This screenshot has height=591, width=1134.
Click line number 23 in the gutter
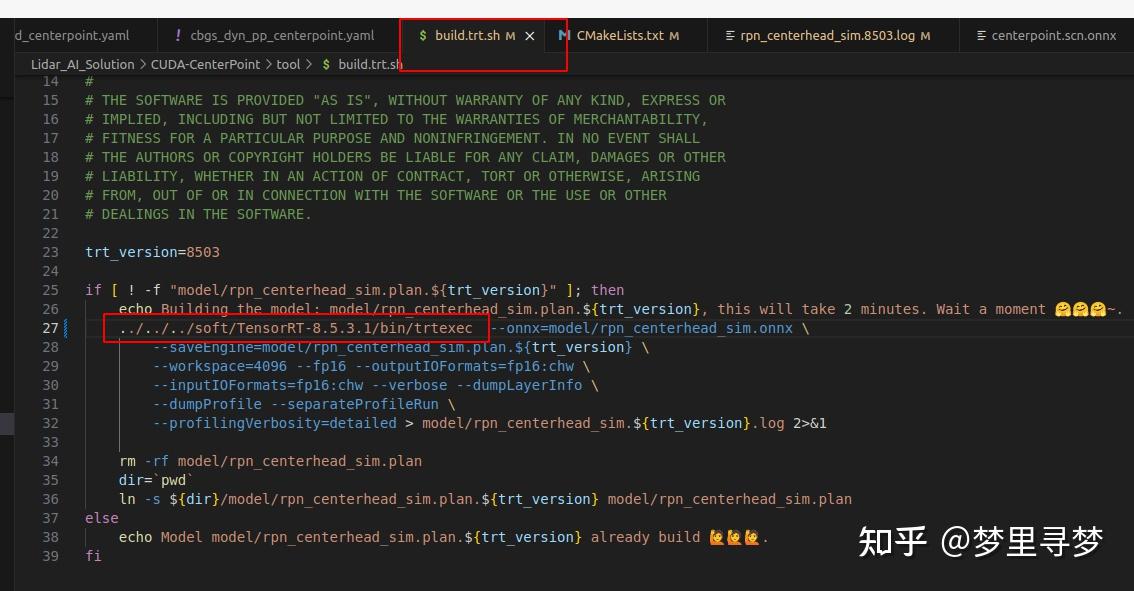(x=50, y=252)
